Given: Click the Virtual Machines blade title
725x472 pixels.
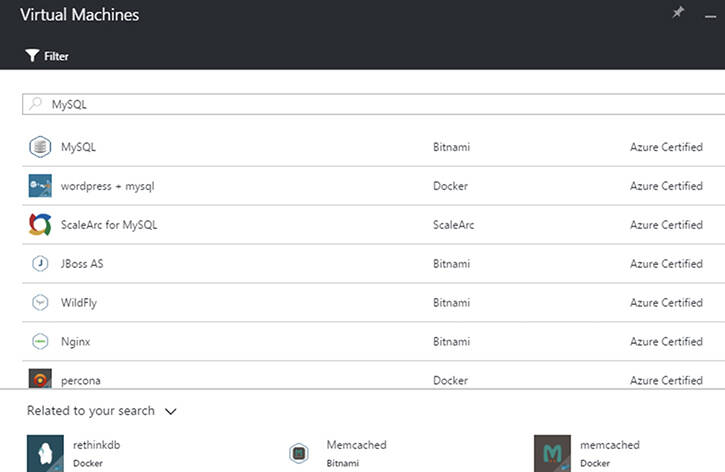Looking at the screenshot, I should (x=80, y=15).
